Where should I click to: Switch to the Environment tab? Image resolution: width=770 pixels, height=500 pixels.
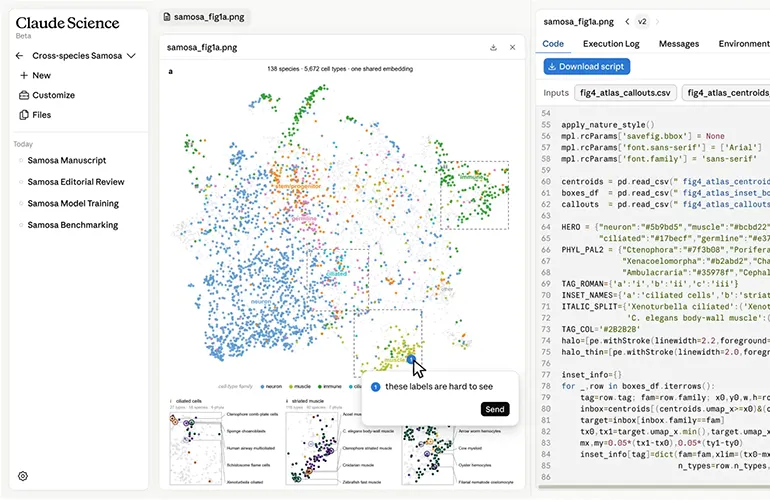click(744, 44)
